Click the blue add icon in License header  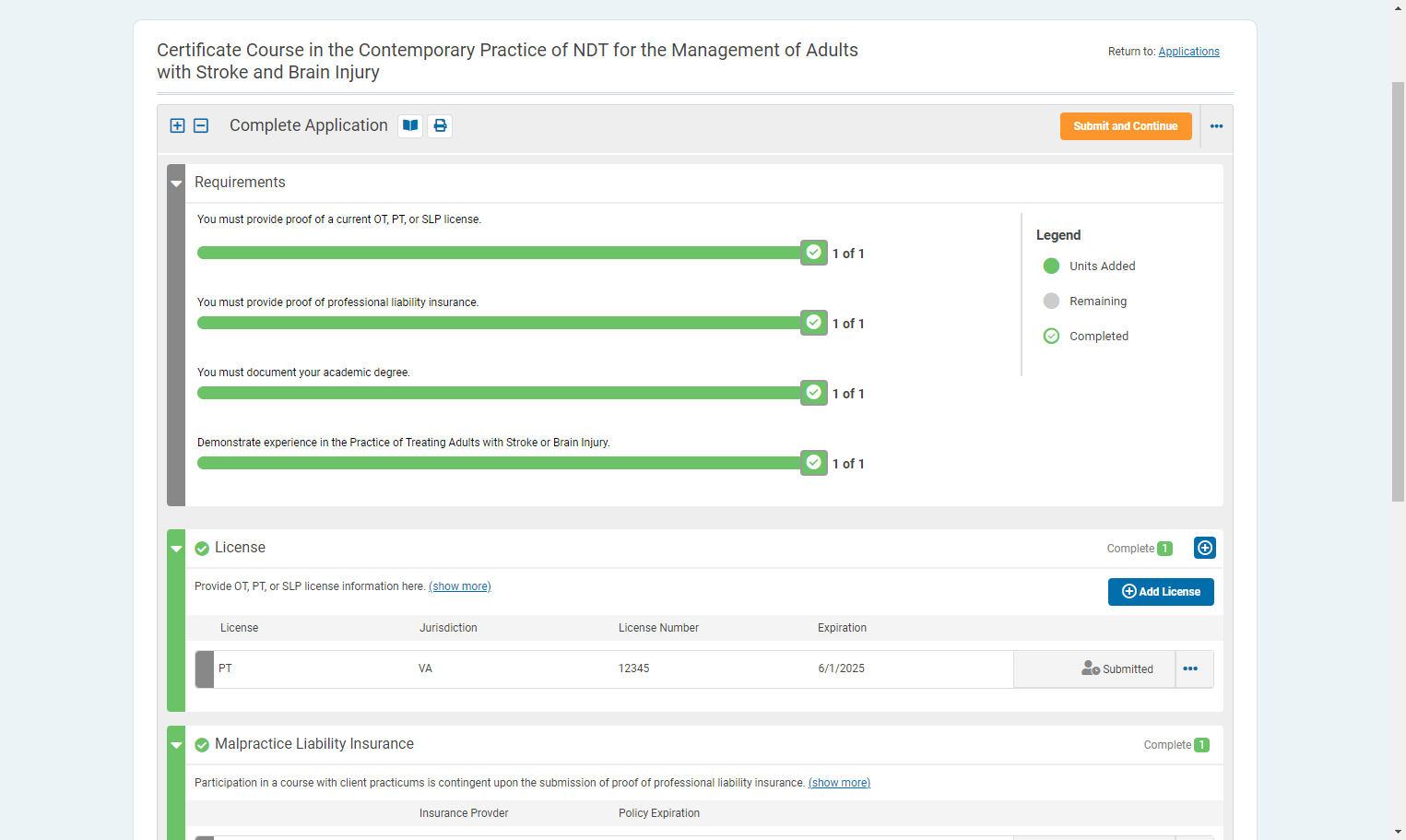tap(1205, 548)
